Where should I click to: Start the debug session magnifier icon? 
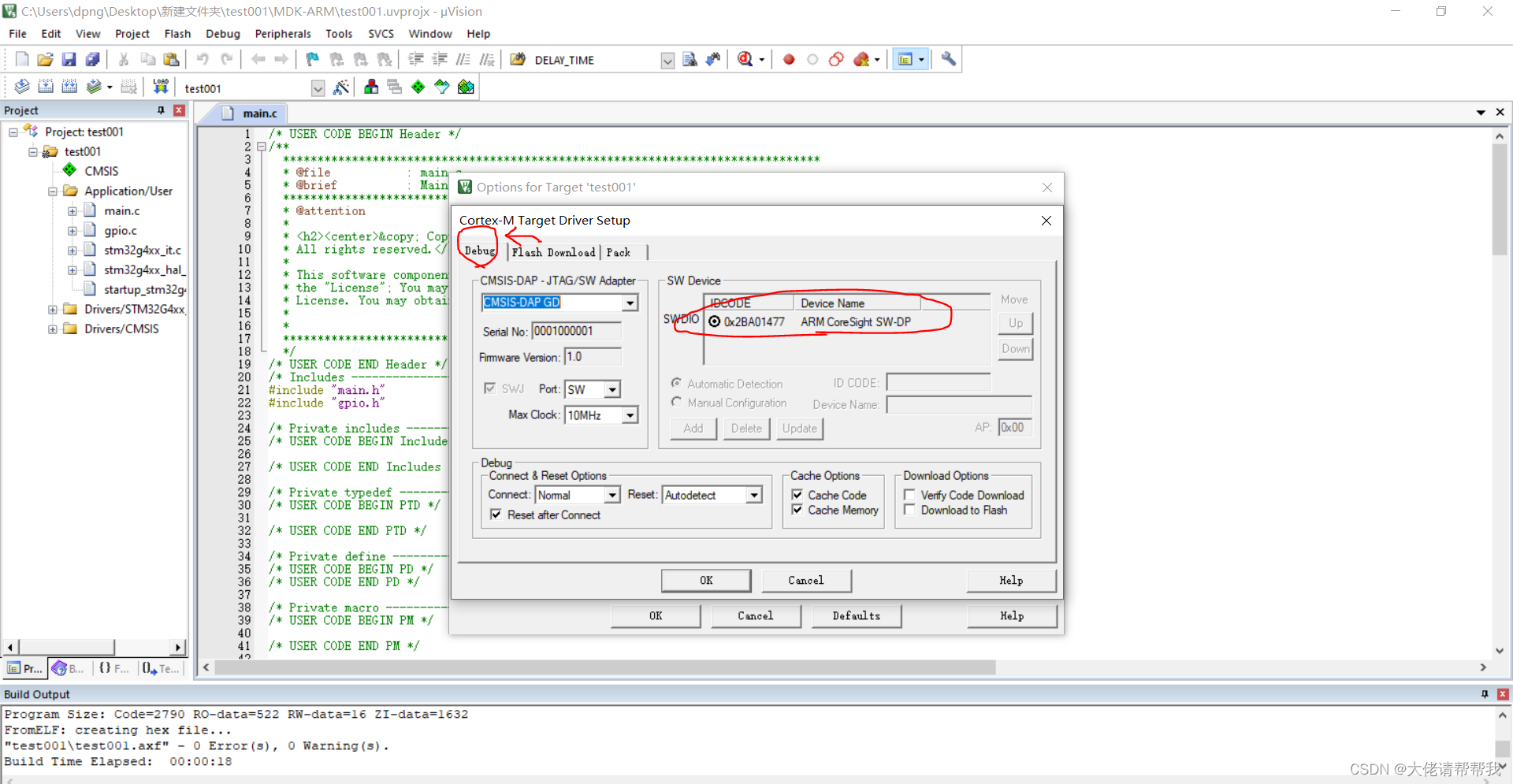(x=745, y=59)
